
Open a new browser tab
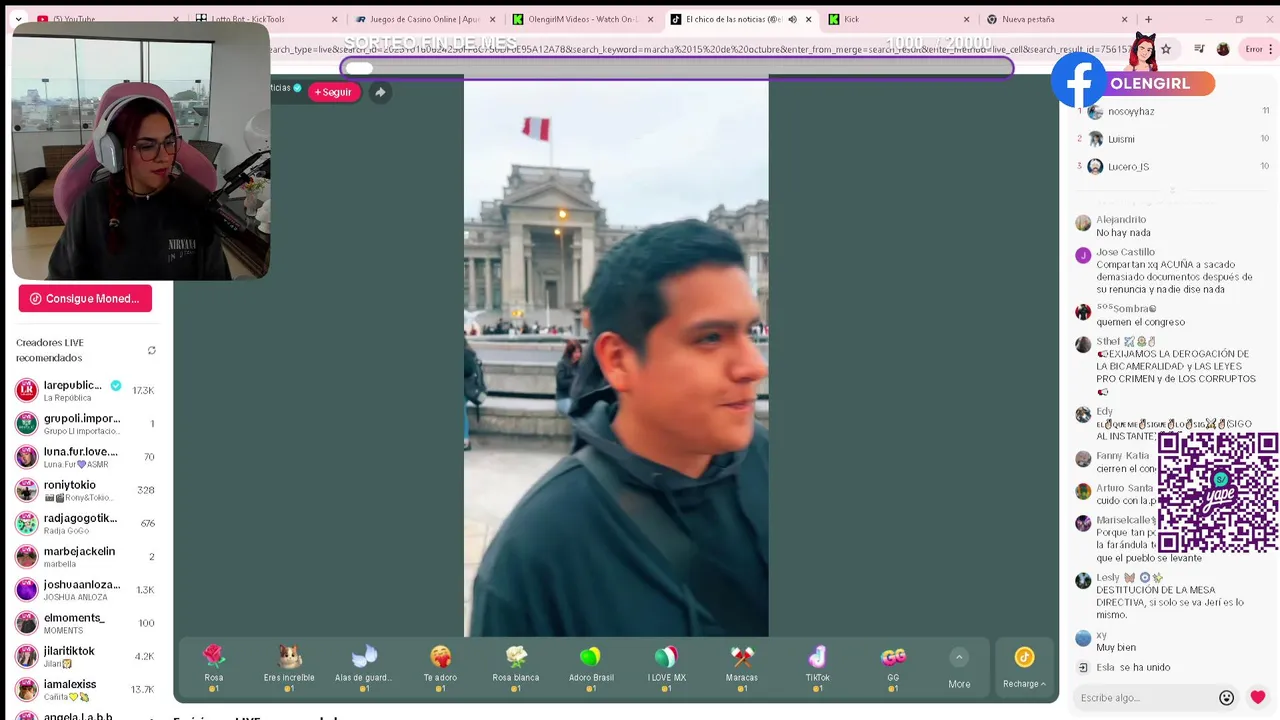pos(1148,19)
